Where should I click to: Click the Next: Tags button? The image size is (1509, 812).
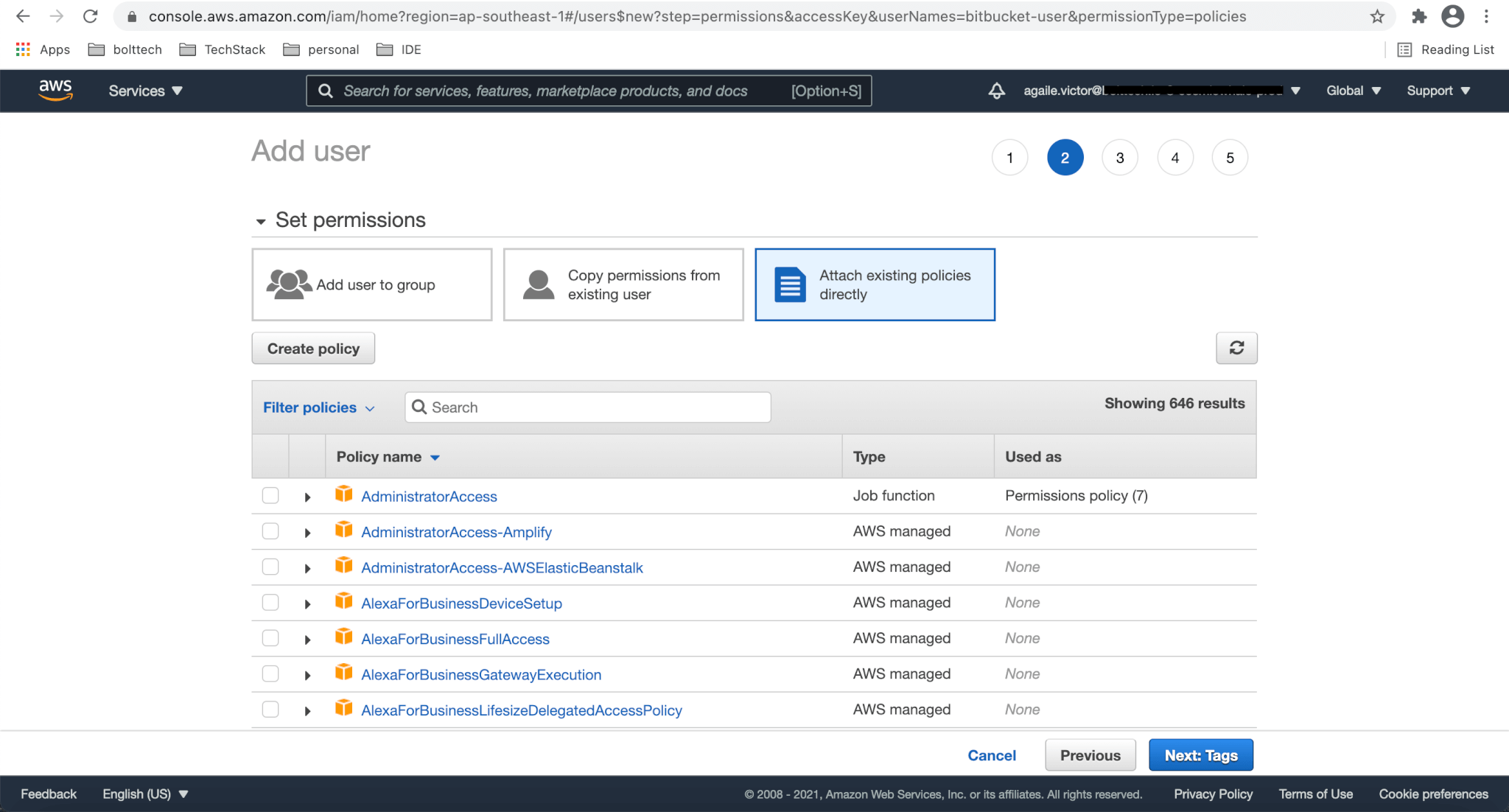tap(1200, 755)
